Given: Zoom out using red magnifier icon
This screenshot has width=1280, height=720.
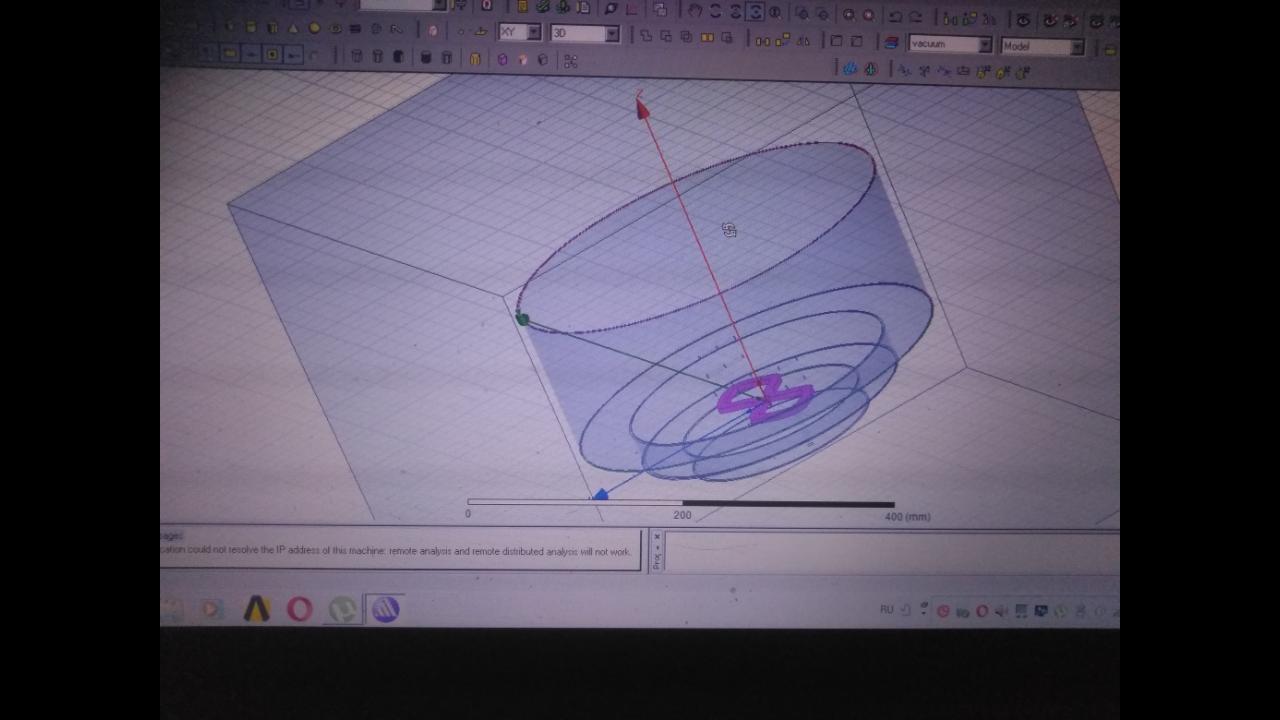Looking at the screenshot, I should (x=868, y=15).
